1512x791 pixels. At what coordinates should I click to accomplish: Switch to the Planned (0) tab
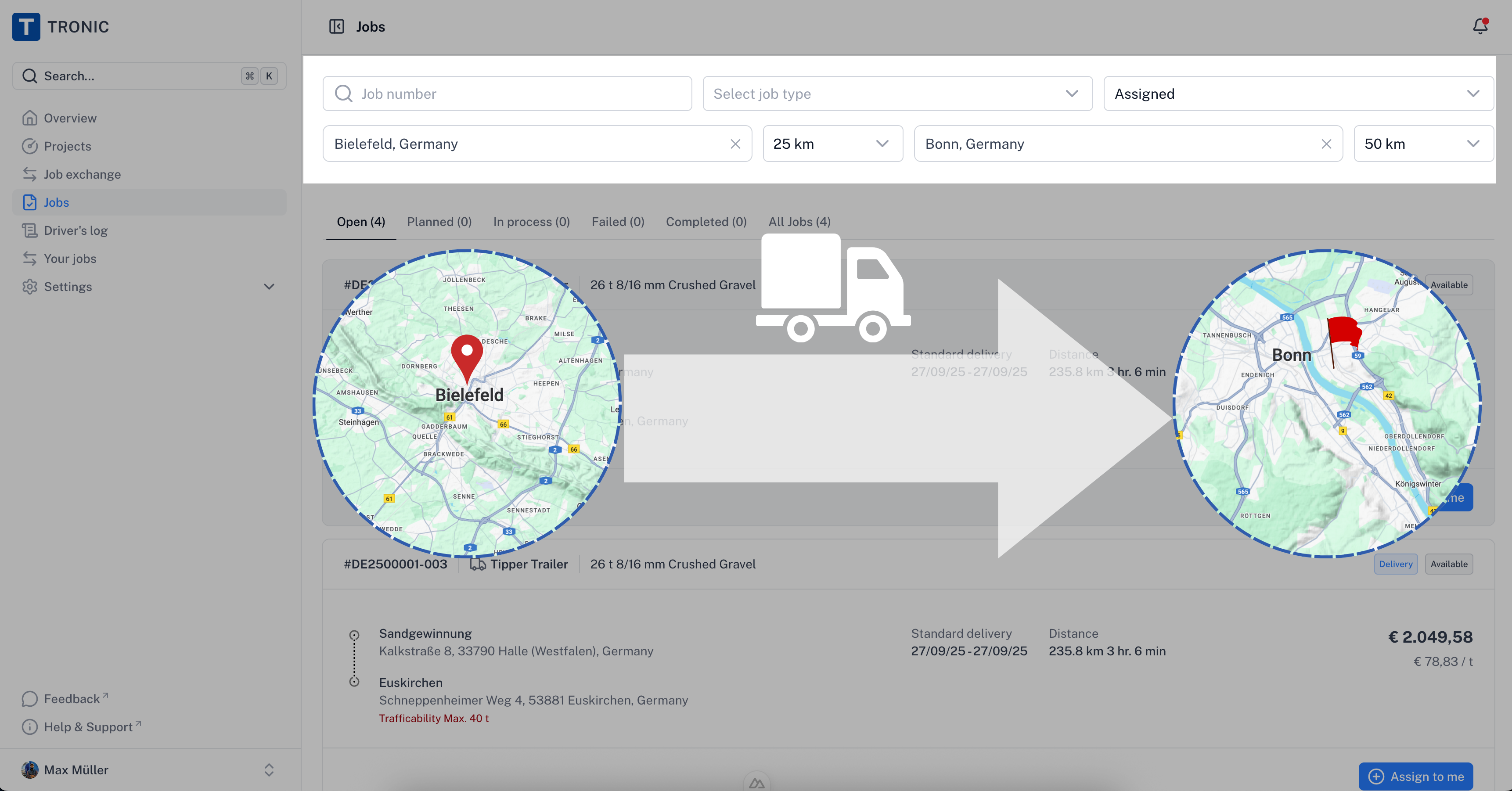click(x=439, y=222)
